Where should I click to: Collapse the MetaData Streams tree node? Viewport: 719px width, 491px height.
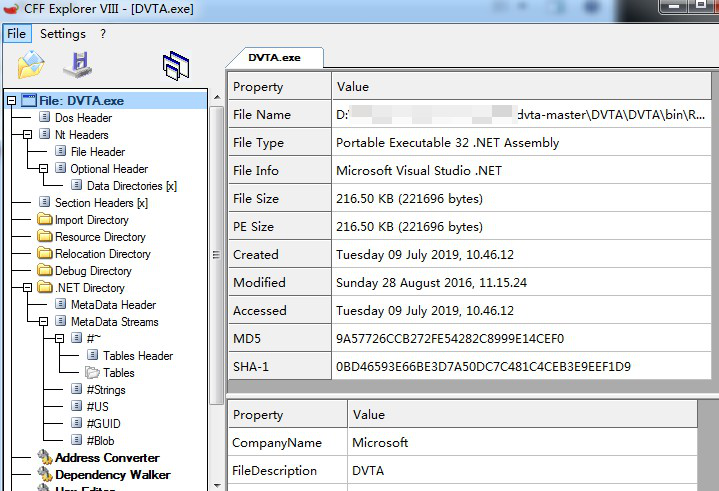(44, 322)
